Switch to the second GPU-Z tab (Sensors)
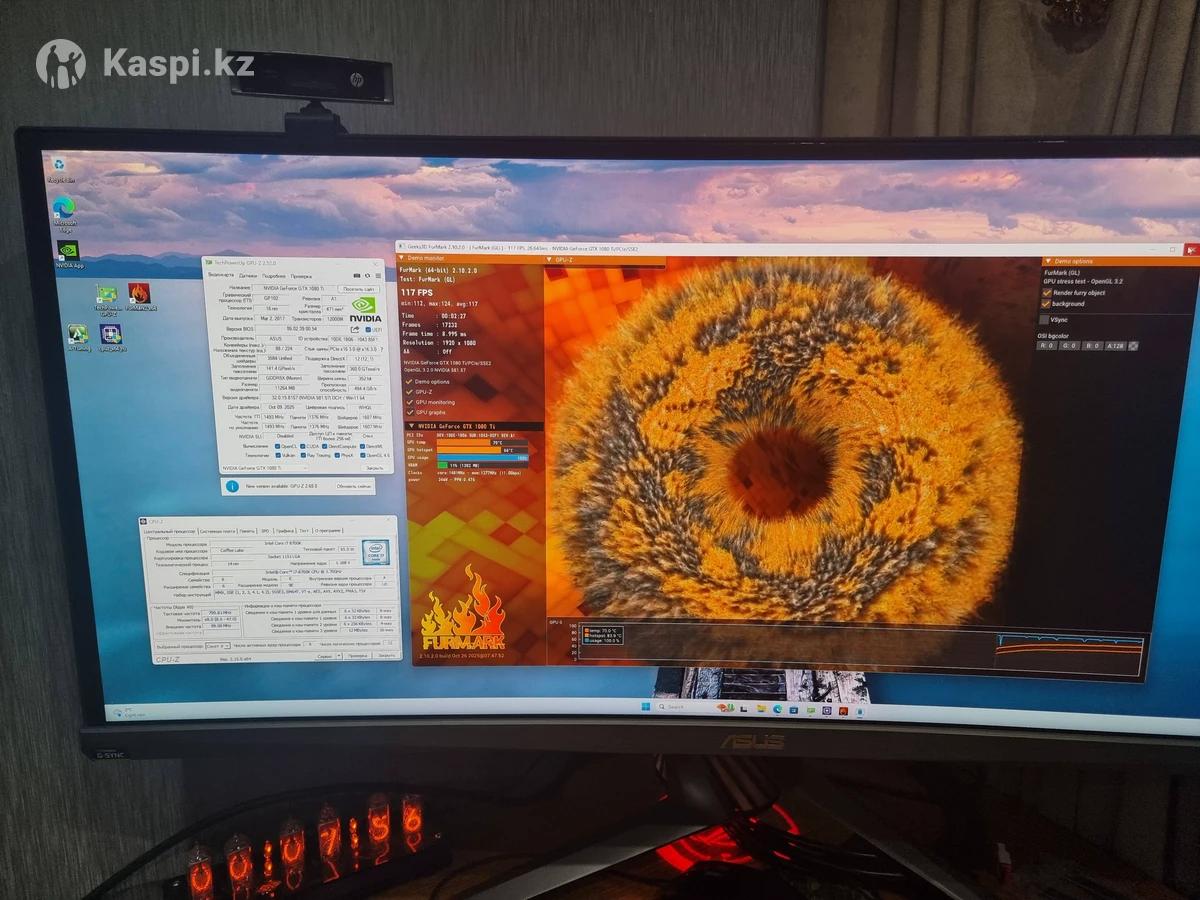The width and height of the screenshot is (1200, 900). coord(247,275)
